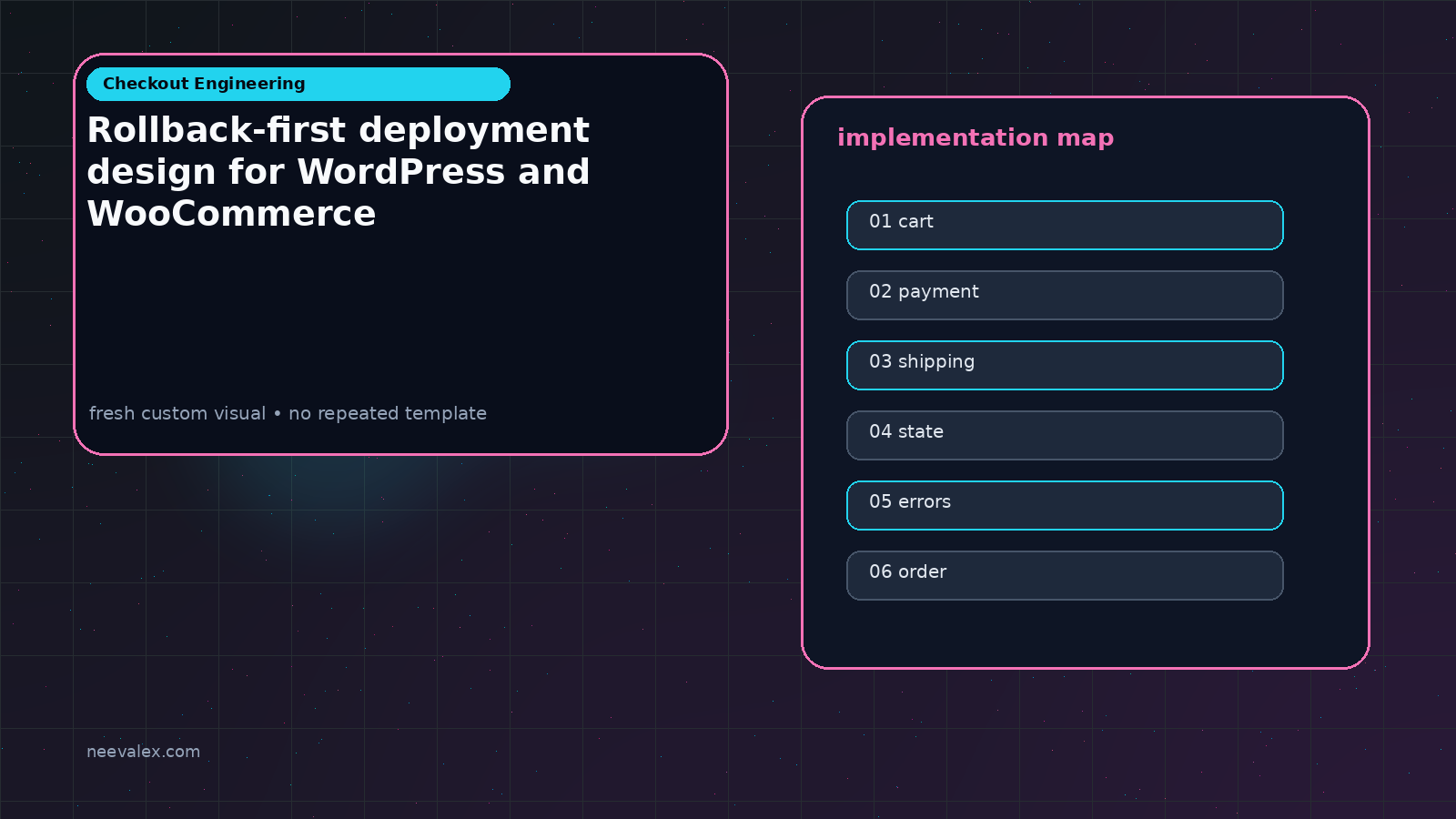Open the '03 shipping' step
Viewport: 1456px width, 819px height.
tap(1065, 365)
